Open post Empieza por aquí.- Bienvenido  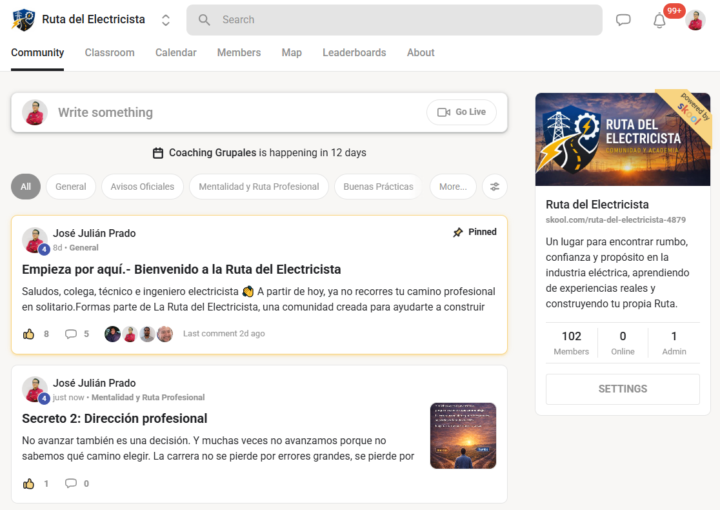pyautogui.click(x=181, y=269)
